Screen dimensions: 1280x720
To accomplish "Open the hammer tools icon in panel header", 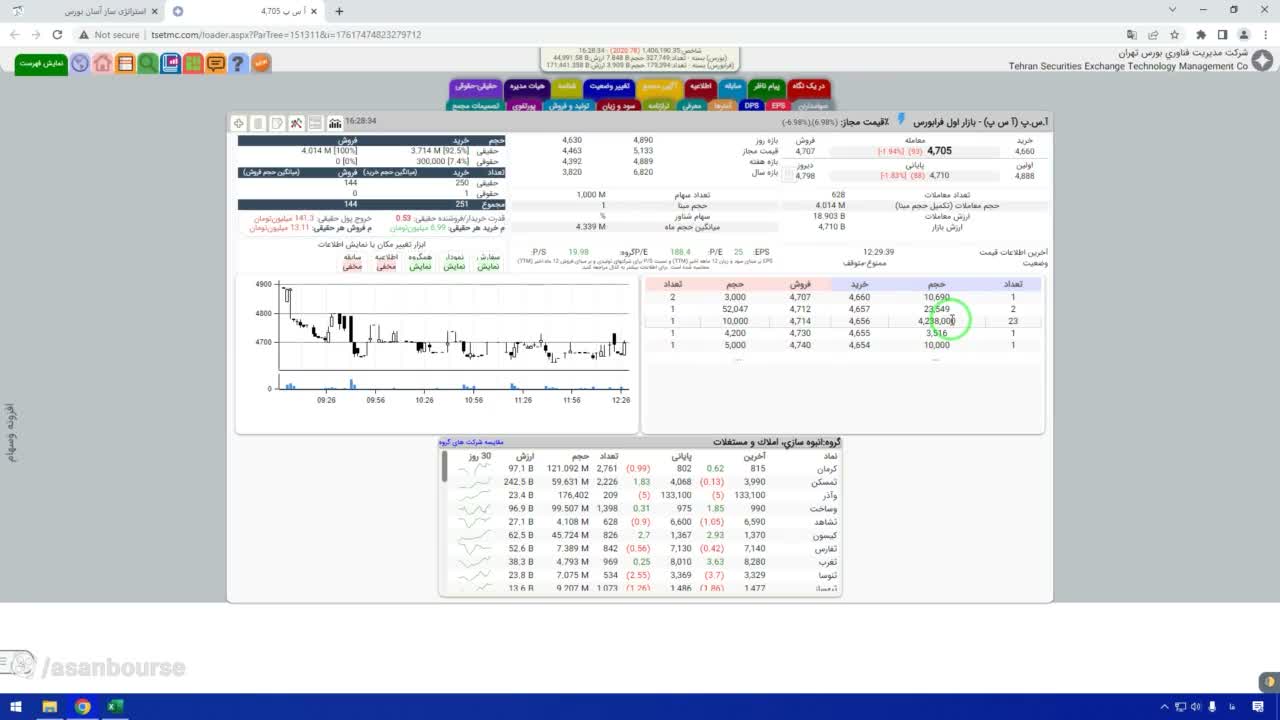I will (x=296, y=123).
